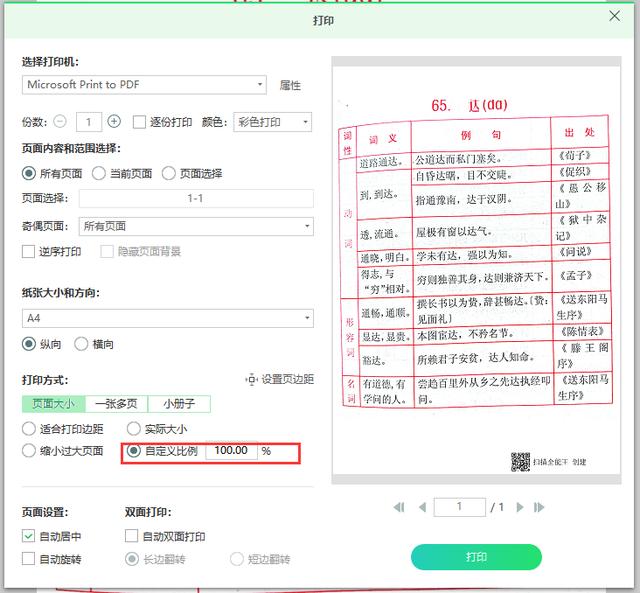Click the custom scale 100.00 field
Screen dimensions: 640x593
[231, 451]
